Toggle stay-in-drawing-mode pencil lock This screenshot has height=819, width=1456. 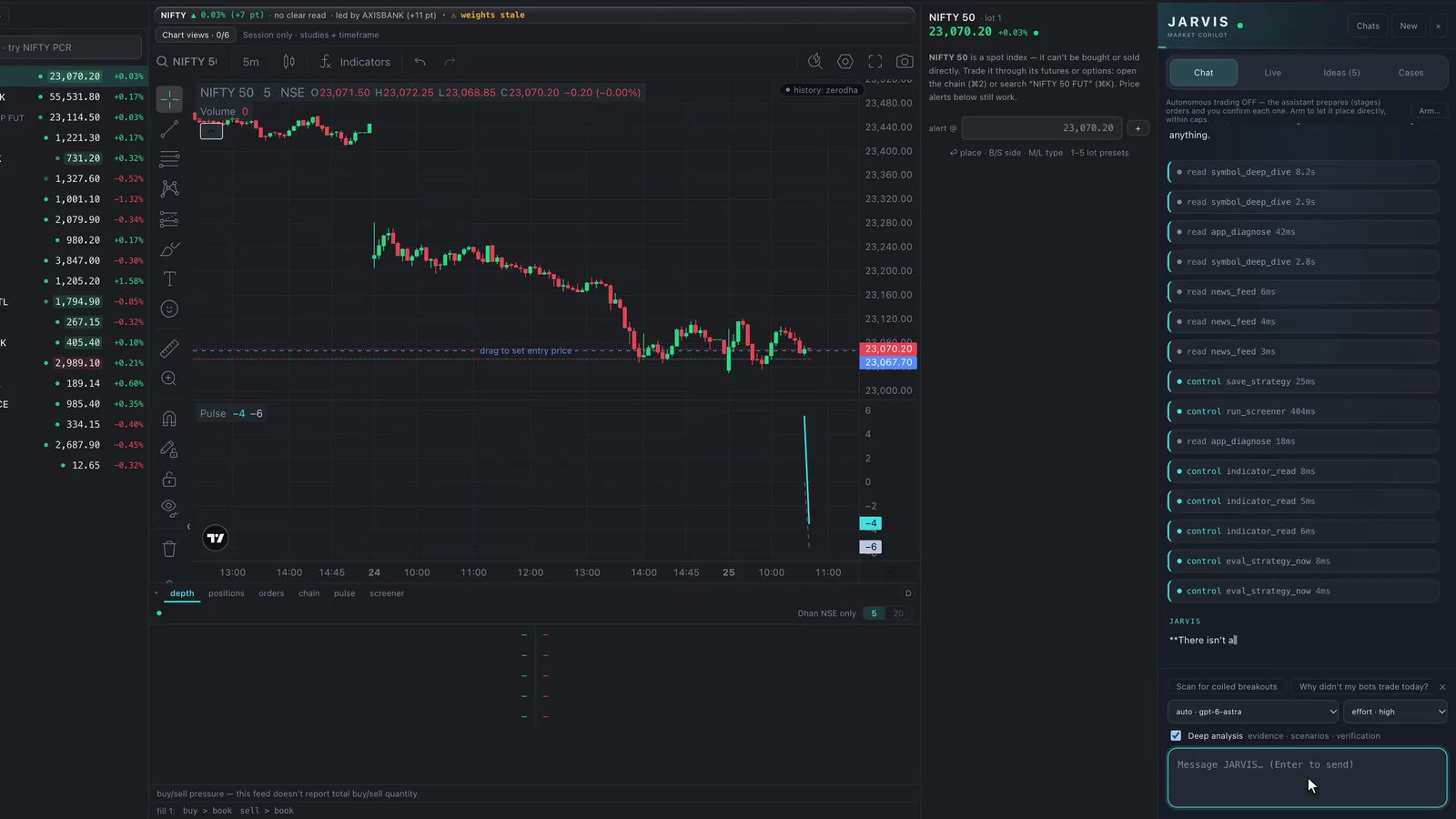169,449
